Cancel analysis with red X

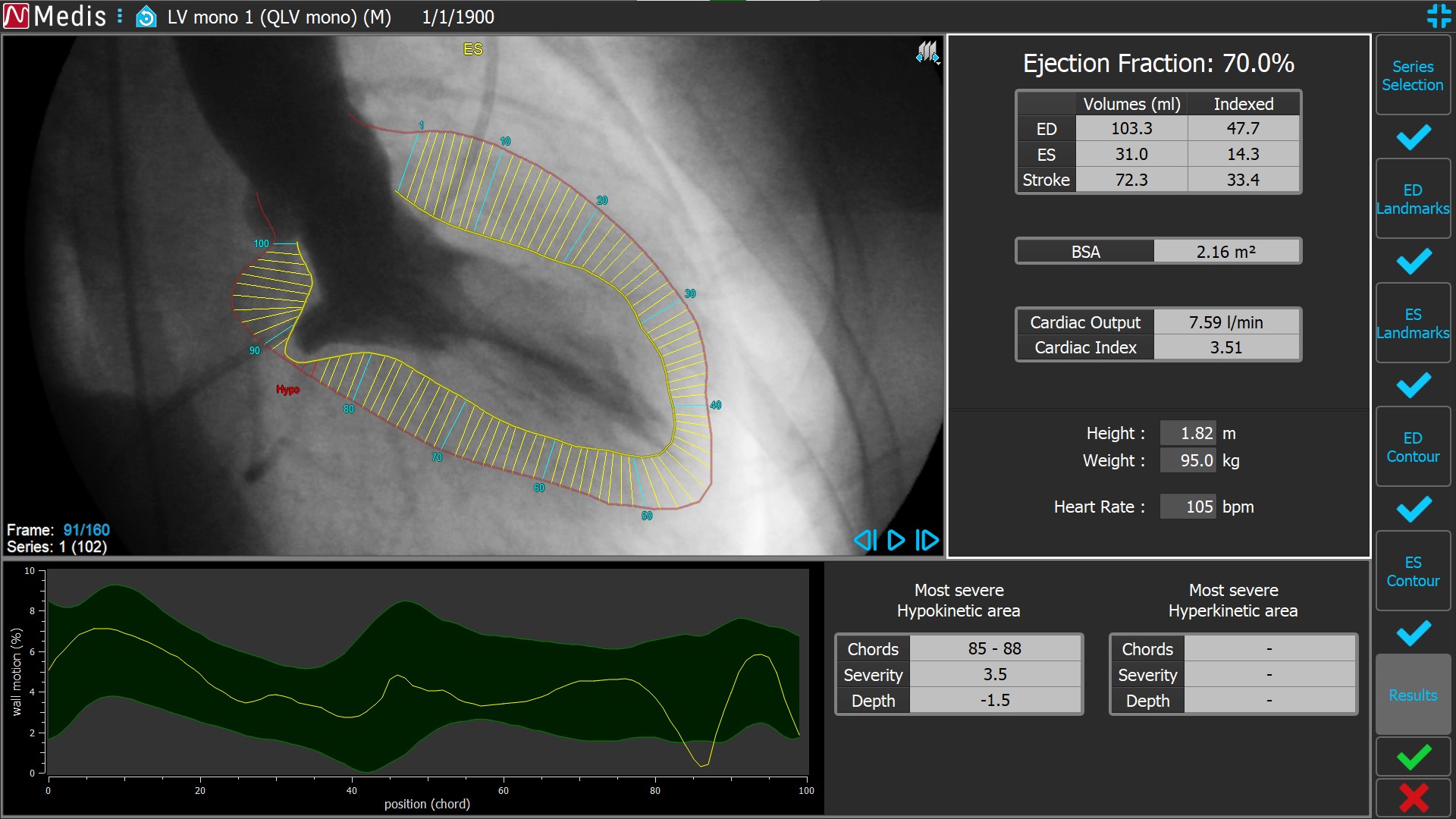(x=1414, y=798)
